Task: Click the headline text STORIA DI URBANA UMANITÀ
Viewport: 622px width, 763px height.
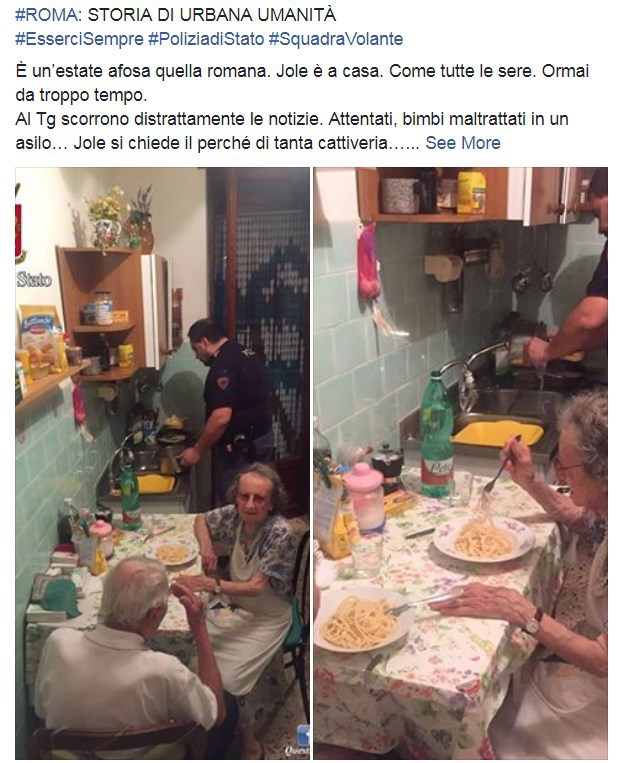Action: click(212, 15)
